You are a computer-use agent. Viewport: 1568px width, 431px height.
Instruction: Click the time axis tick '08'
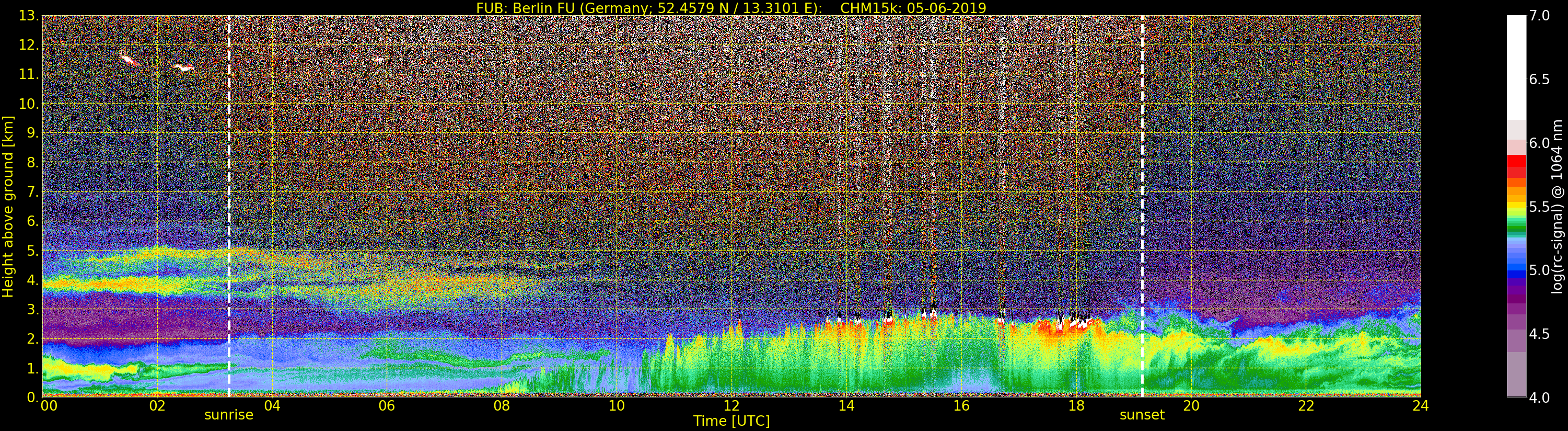coord(502,406)
